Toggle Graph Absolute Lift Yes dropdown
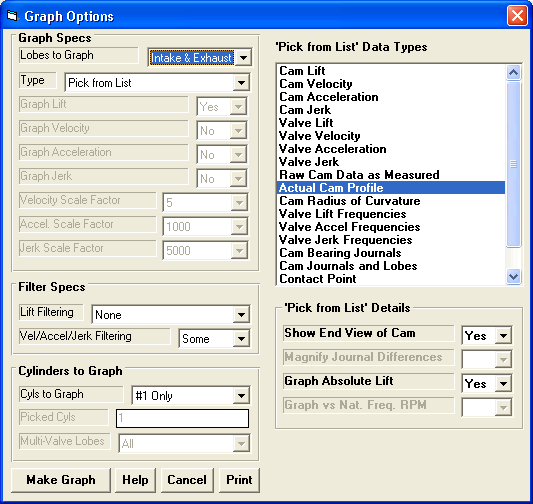 click(x=503, y=383)
